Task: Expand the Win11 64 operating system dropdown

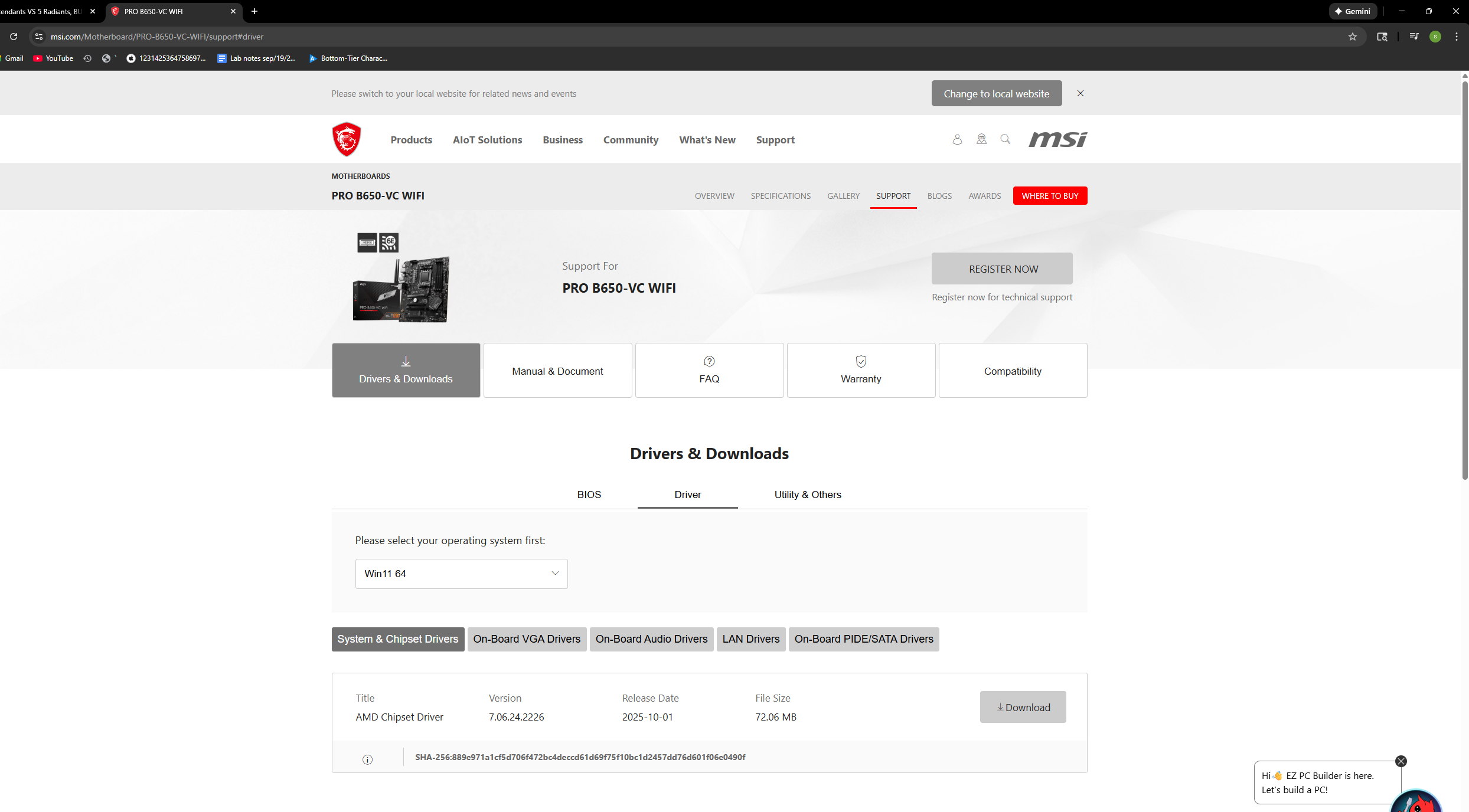Action: [x=461, y=574]
